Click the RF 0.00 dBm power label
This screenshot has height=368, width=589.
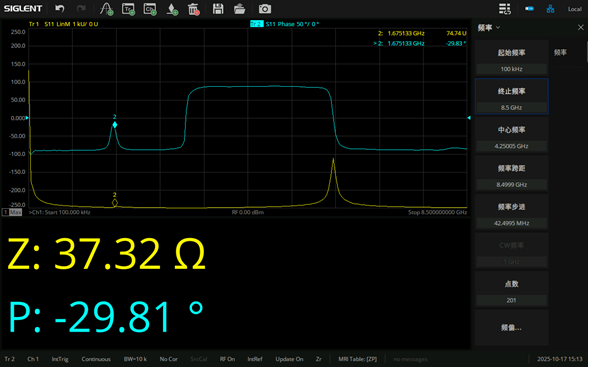point(248,213)
